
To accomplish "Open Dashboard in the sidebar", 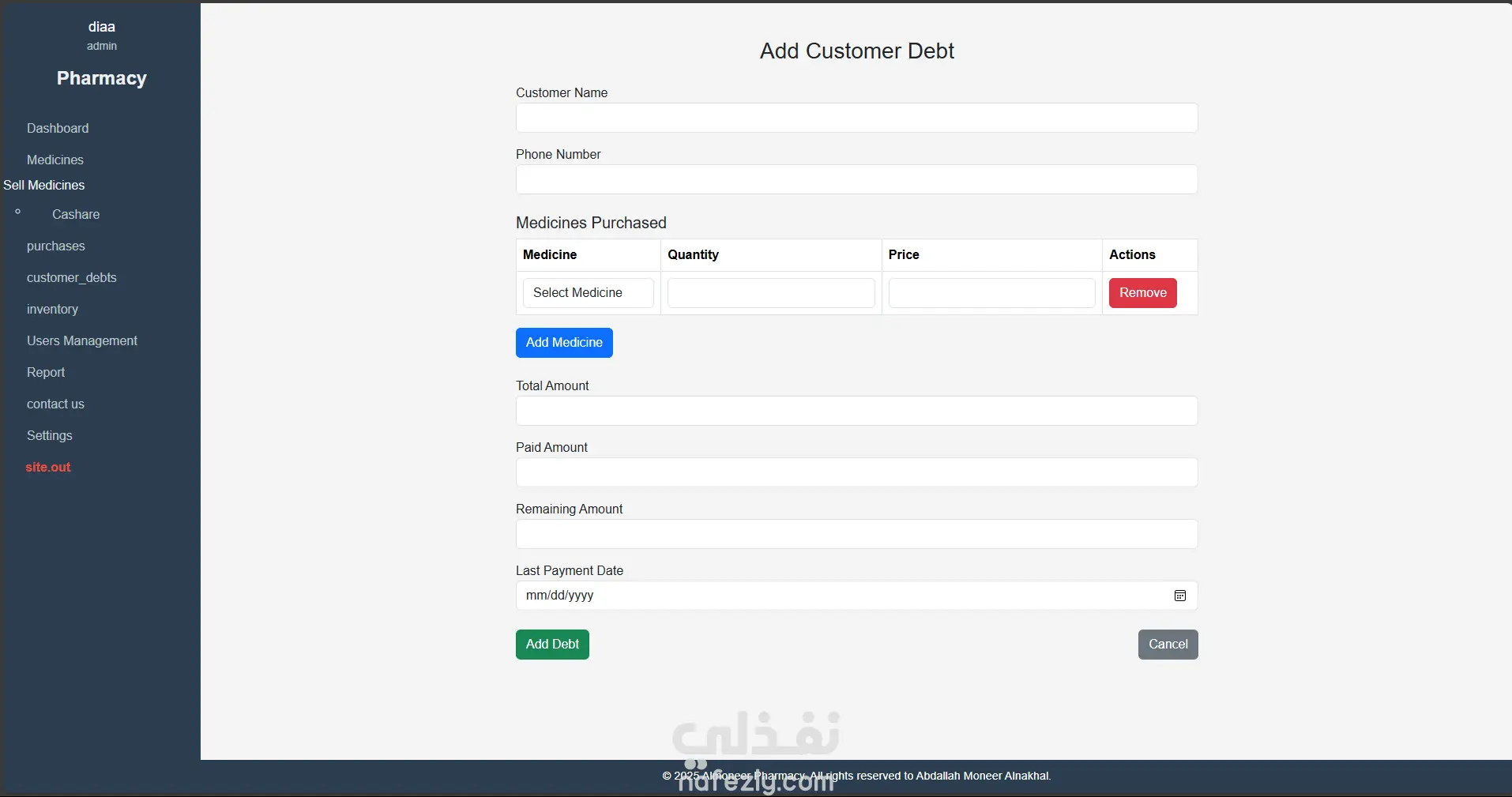I will (58, 128).
